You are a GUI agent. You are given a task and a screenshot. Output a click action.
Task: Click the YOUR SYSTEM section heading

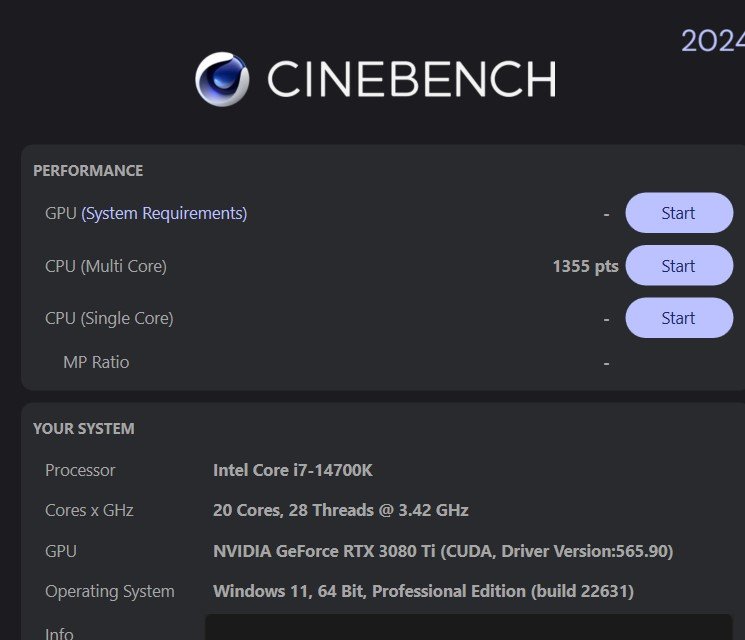pos(84,429)
